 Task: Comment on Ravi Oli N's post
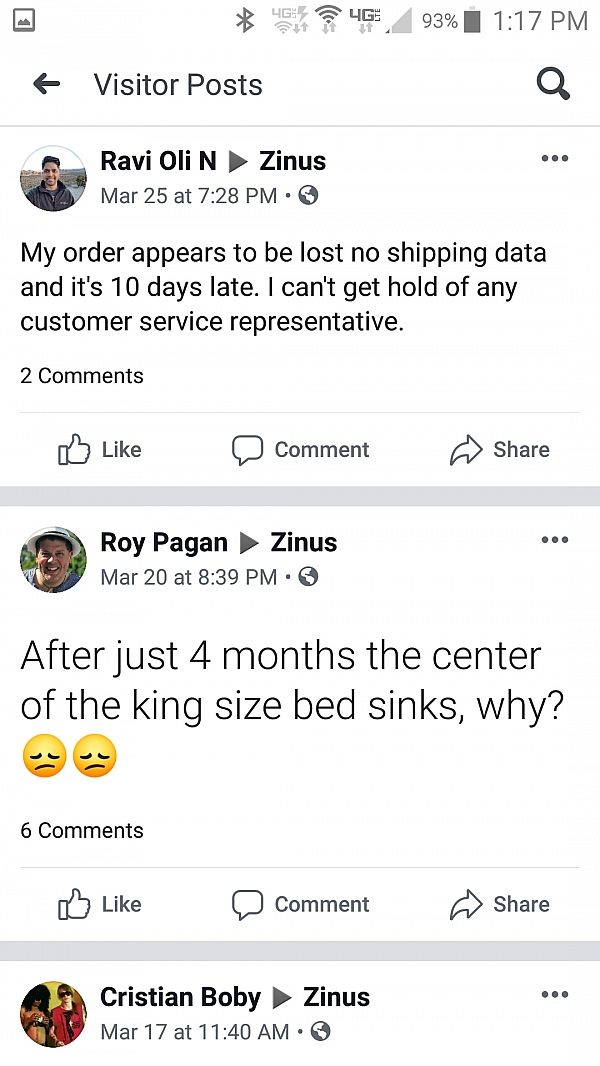point(300,449)
